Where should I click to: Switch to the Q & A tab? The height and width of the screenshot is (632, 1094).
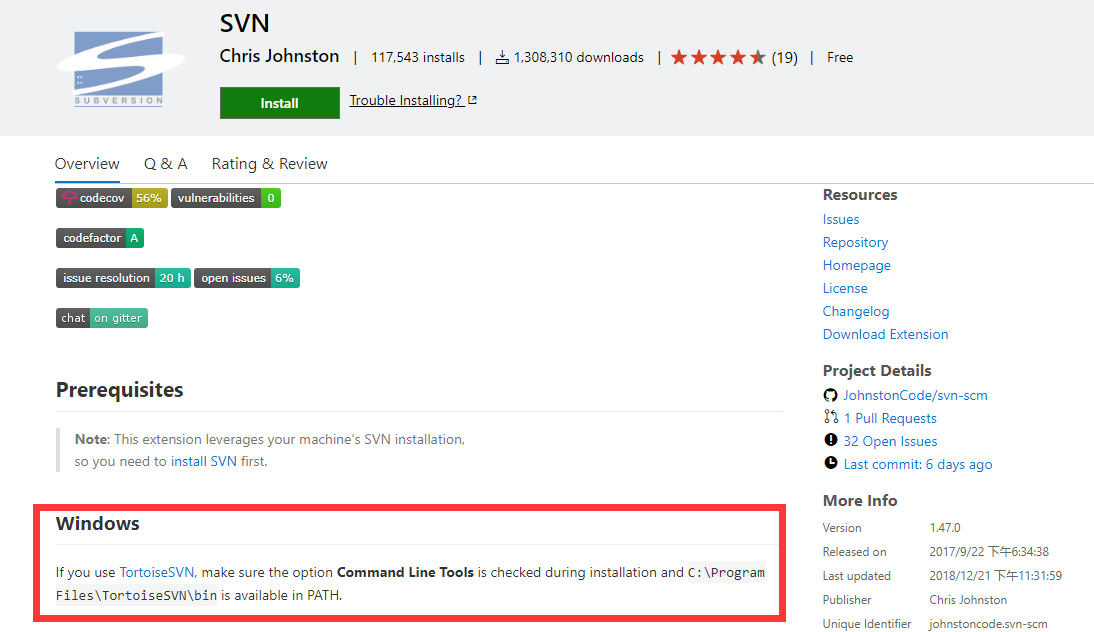coord(165,163)
